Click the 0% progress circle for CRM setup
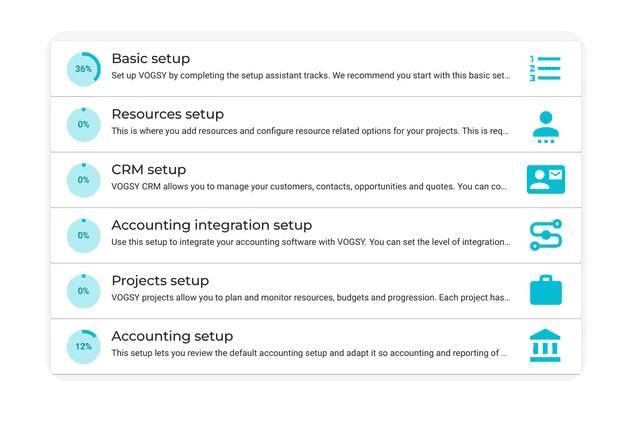The width and height of the screenshot is (630, 422). click(x=84, y=180)
